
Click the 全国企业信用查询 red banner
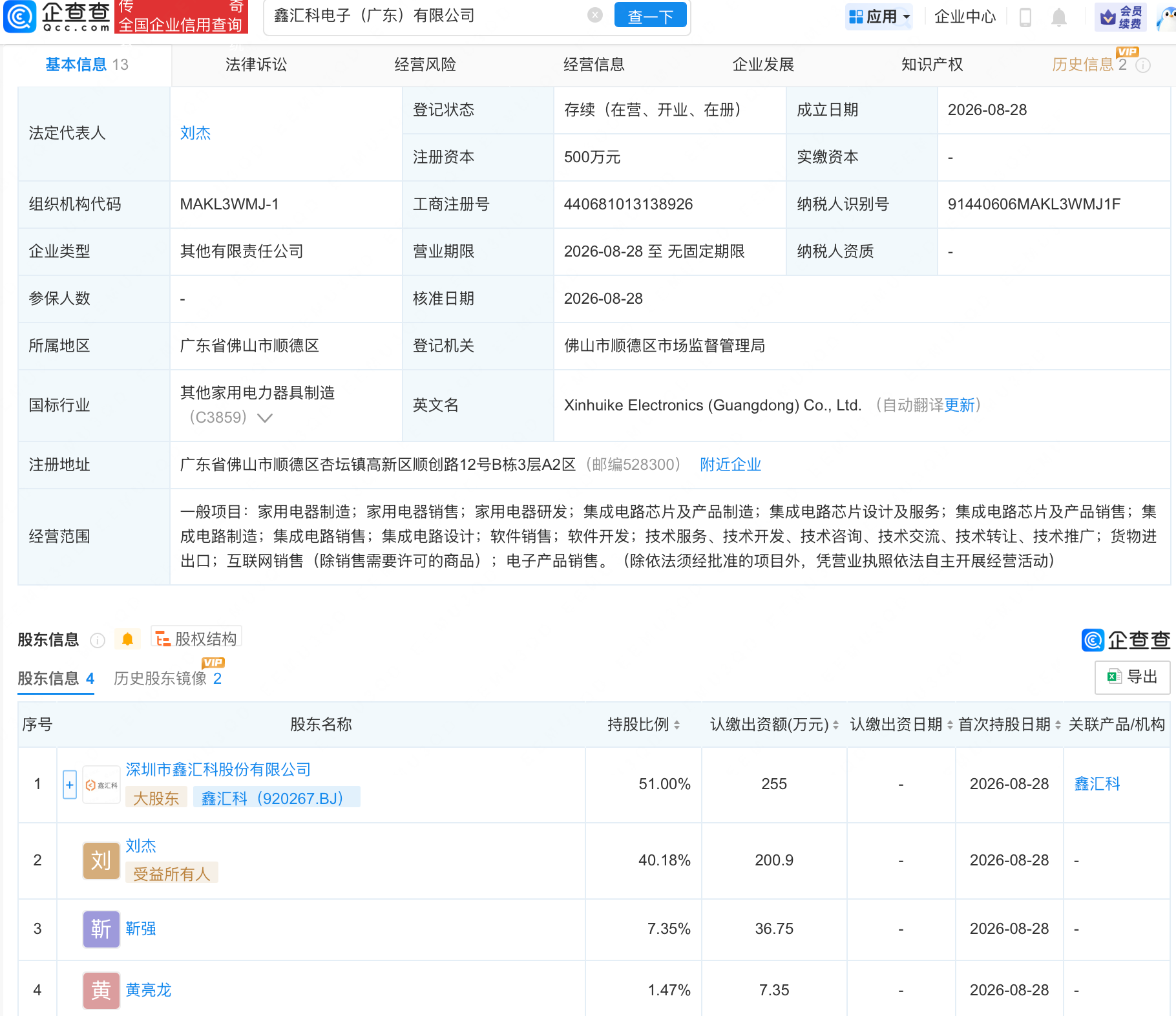[x=181, y=17]
